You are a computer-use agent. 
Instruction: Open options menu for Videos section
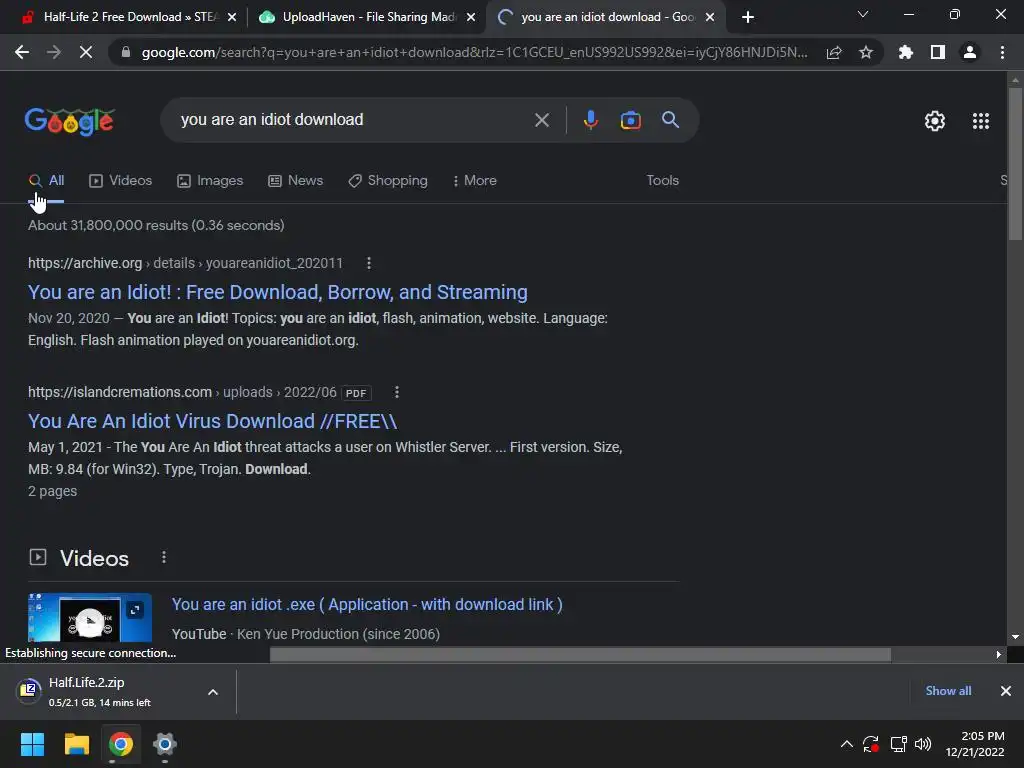click(164, 557)
